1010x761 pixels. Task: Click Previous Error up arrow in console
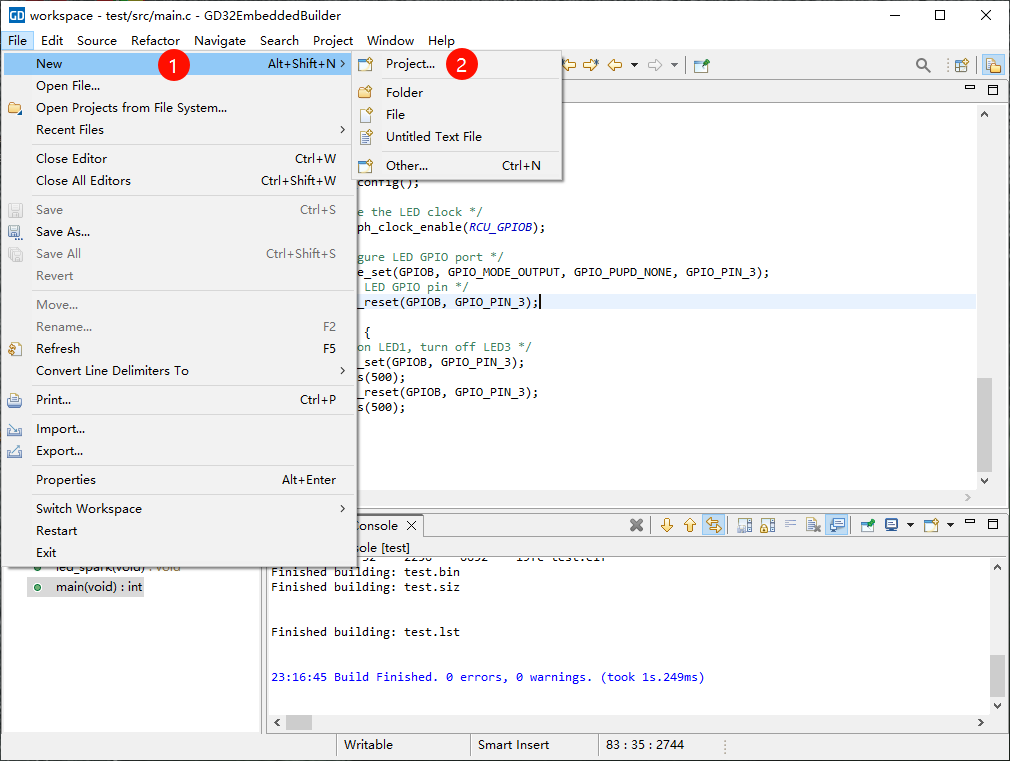(x=690, y=525)
